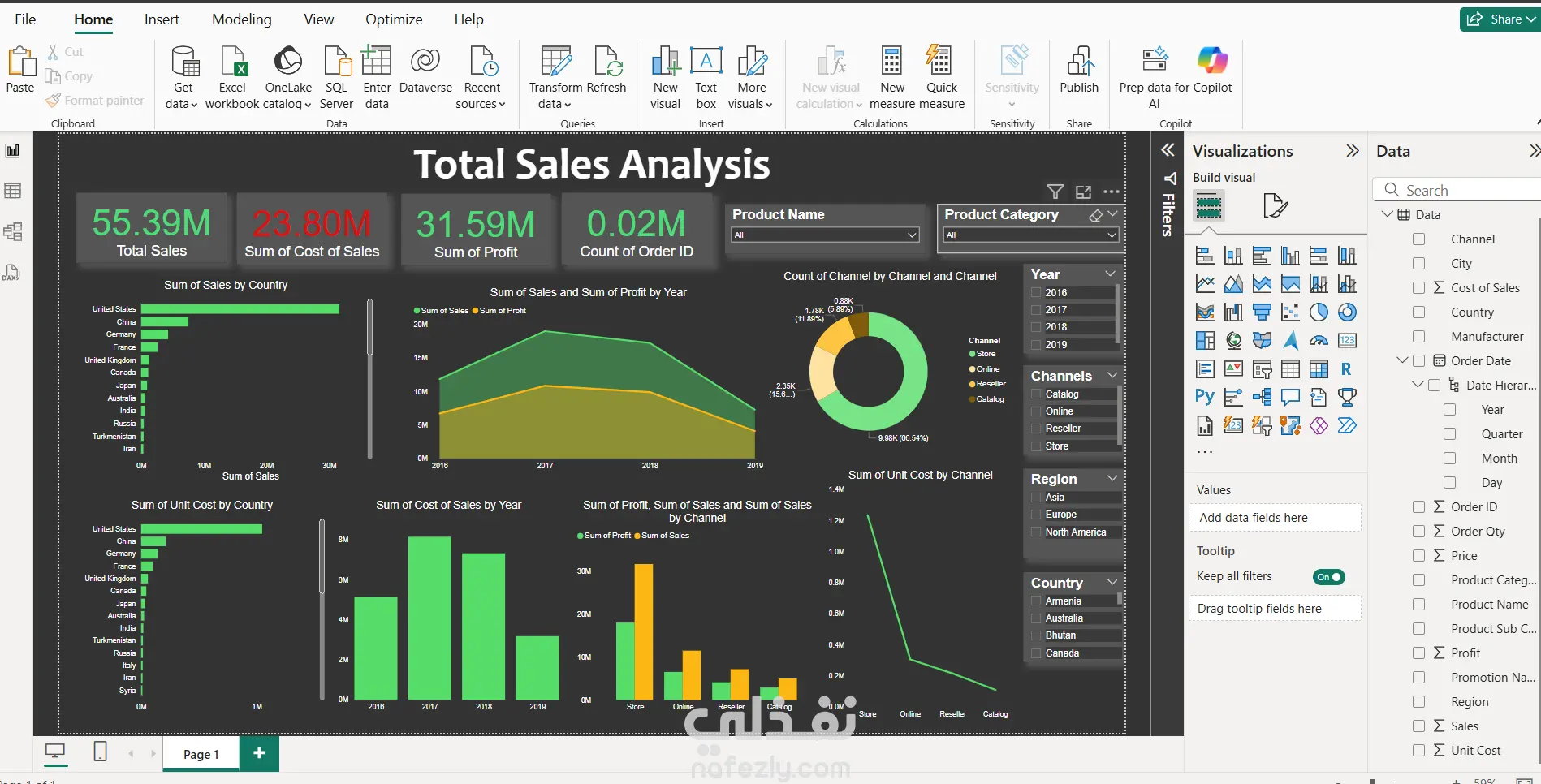Viewport: 1541px width, 784px height.
Task: Tick 2017 in the Year slicer
Action: tap(1036, 310)
